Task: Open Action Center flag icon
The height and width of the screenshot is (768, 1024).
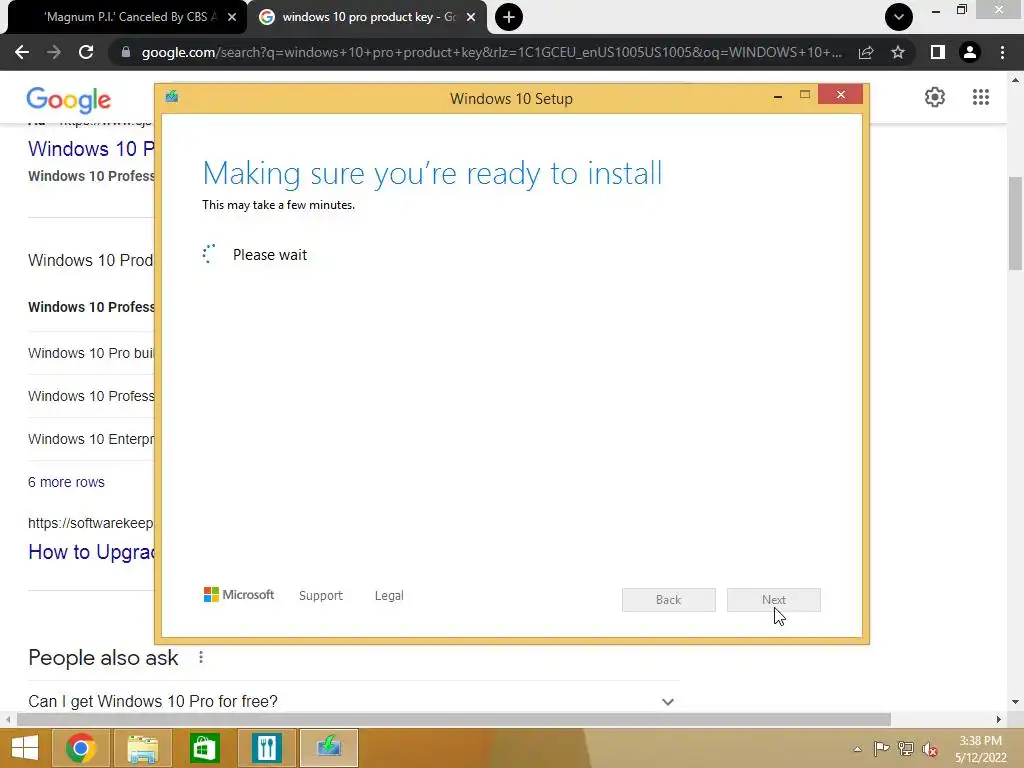Action: [881, 749]
